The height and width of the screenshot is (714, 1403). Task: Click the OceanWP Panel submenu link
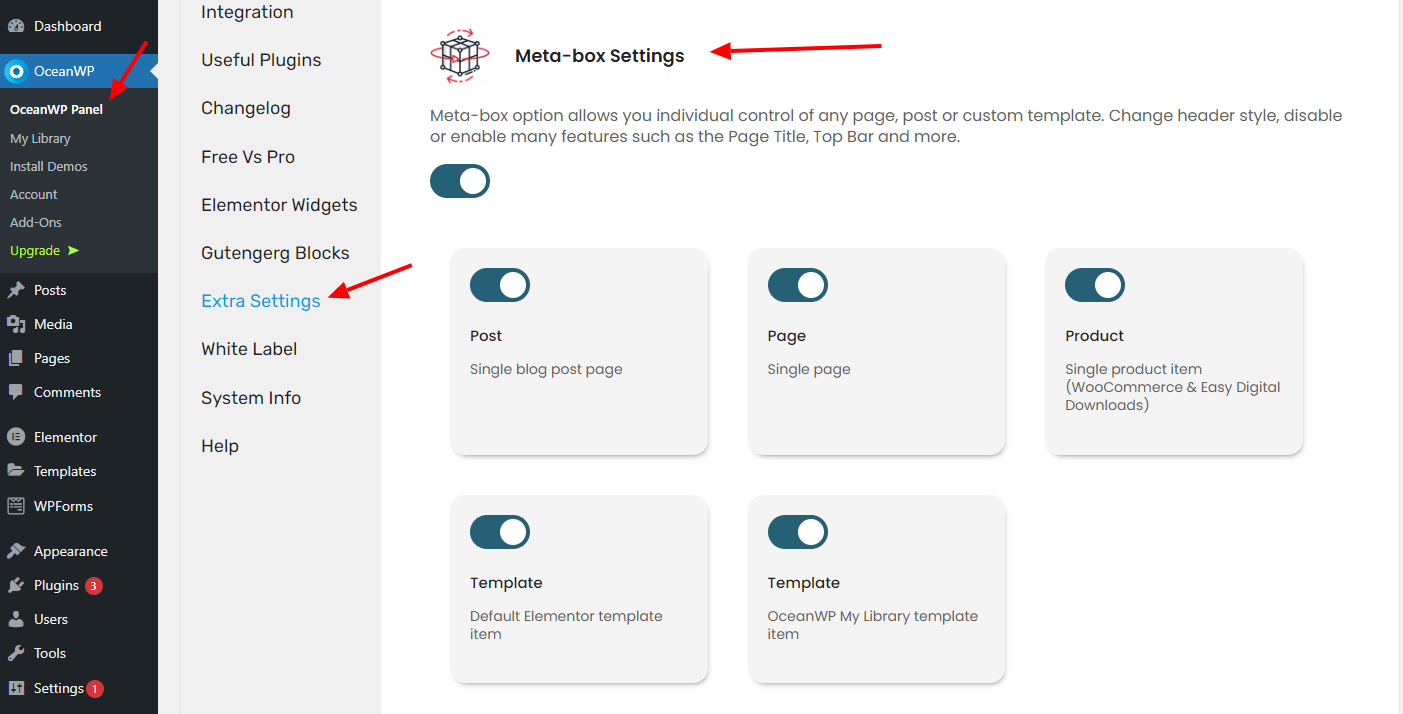[56, 110]
